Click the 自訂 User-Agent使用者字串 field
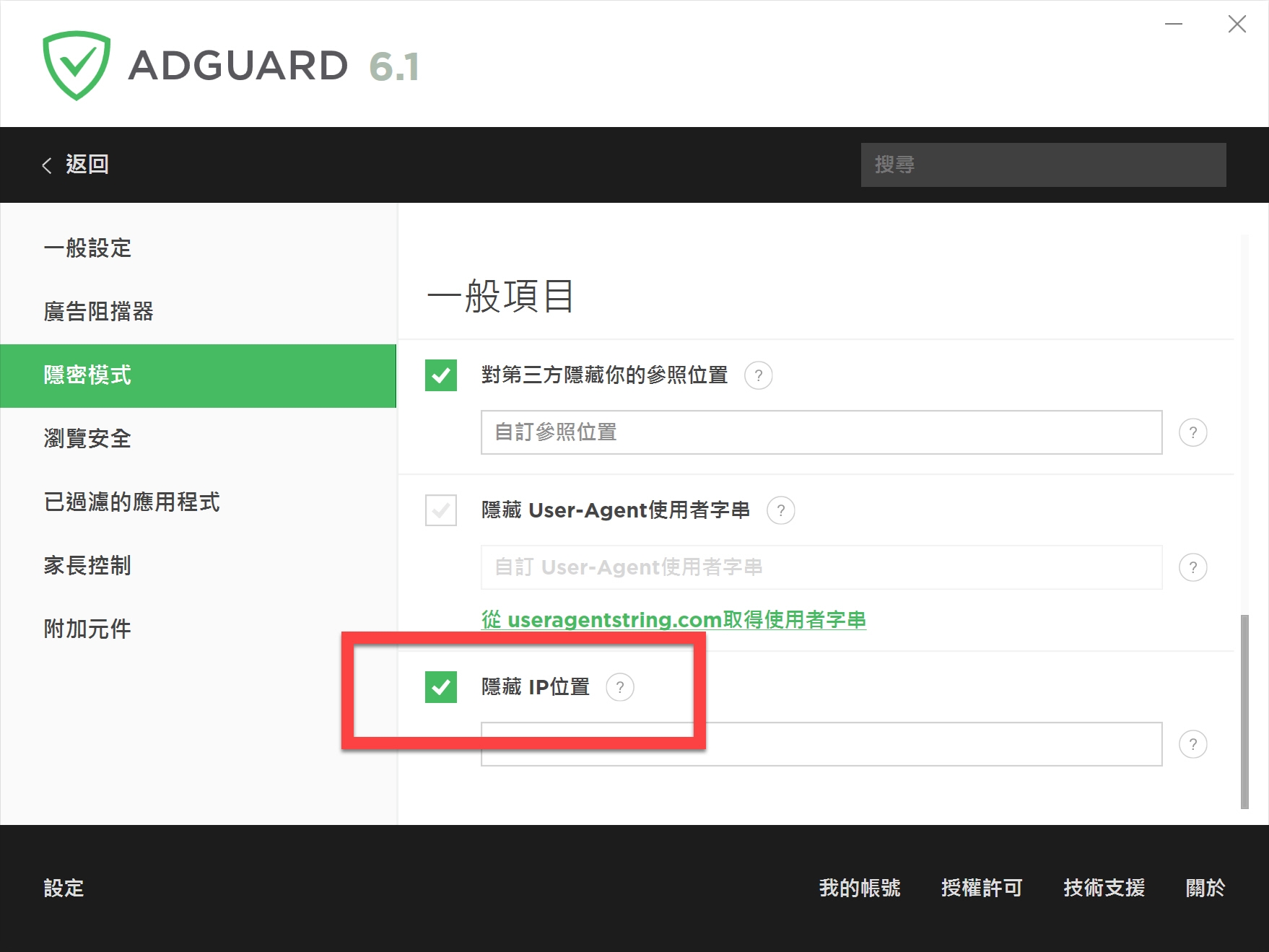The image size is (1269, 952). click(821, 567)
